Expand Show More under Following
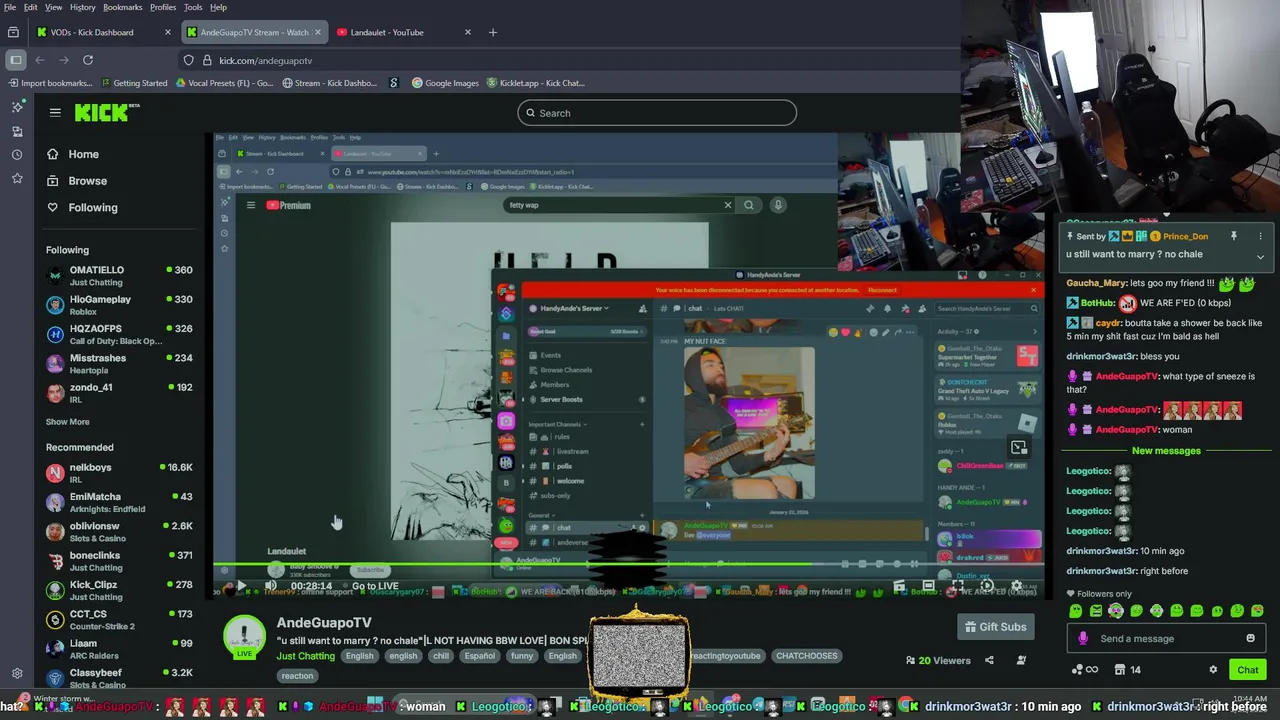 coord(67,422)
